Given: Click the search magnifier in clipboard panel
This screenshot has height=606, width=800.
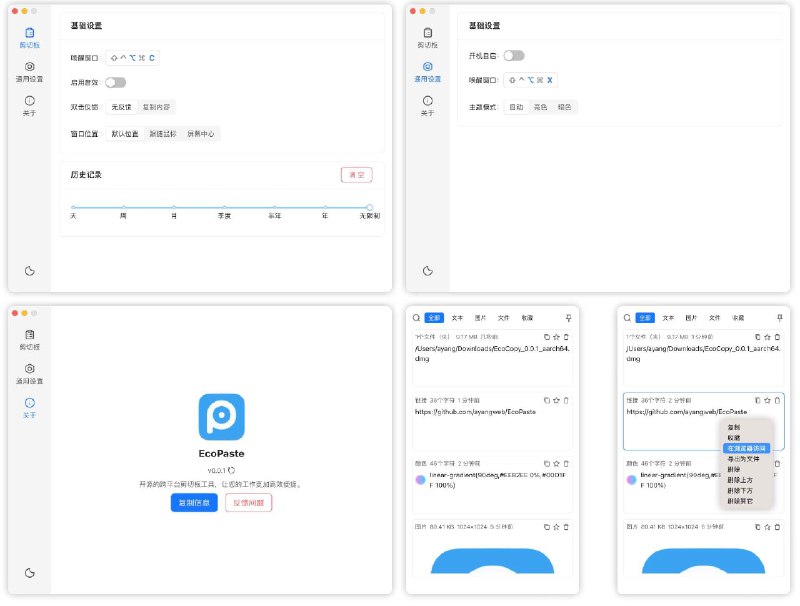Looking at the screenshot, I should 415,318.
